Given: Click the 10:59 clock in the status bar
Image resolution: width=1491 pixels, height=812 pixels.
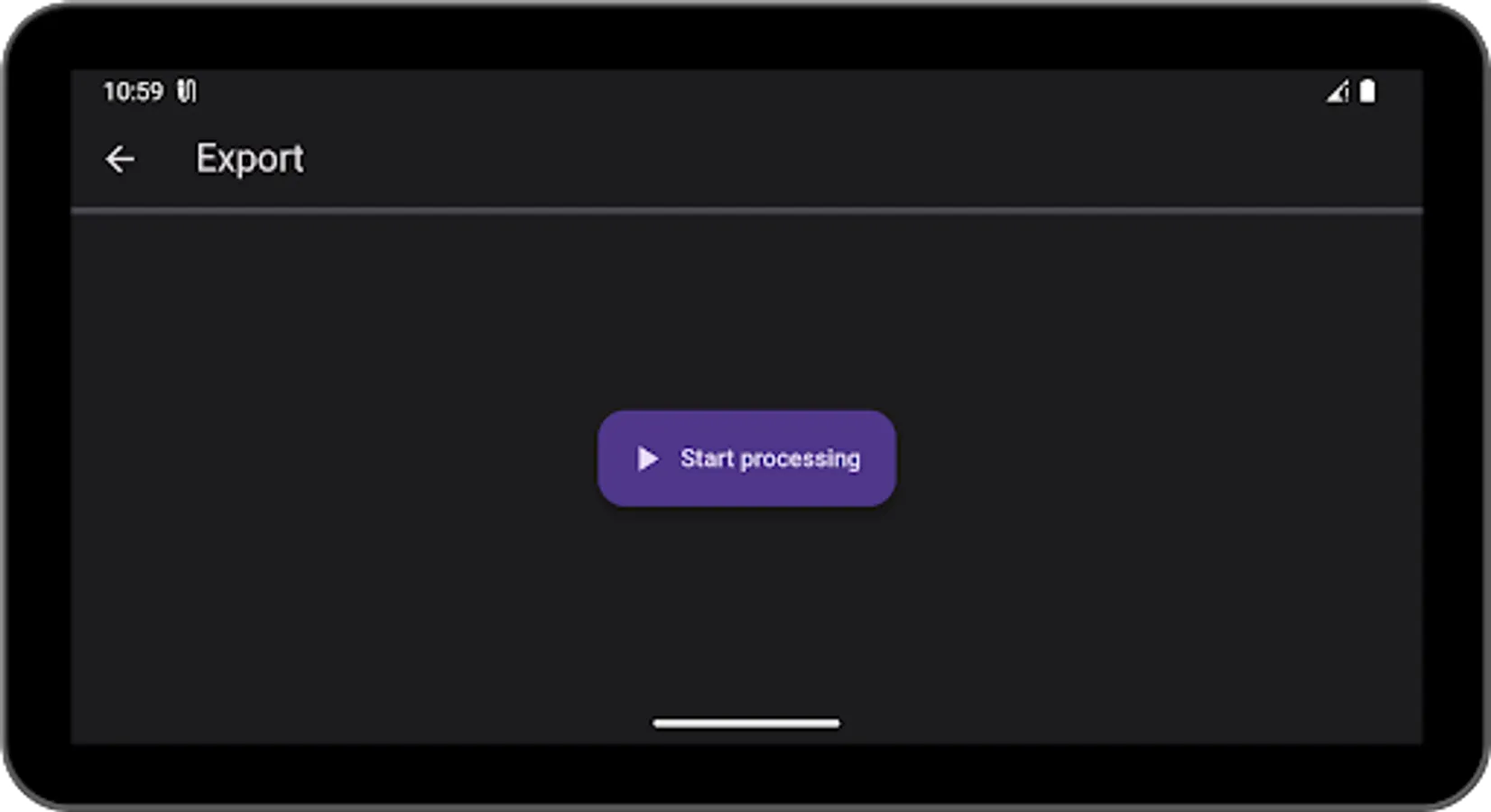Looking at the screenshot, I should tap(133, 91).
